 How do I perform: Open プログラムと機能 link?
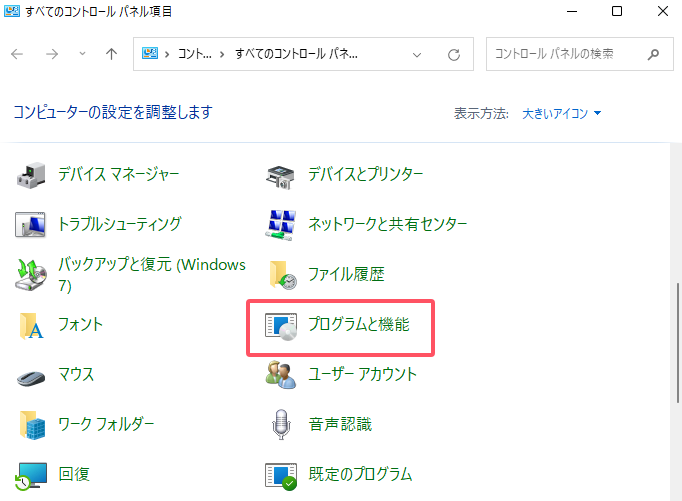[x=358, y=325]
